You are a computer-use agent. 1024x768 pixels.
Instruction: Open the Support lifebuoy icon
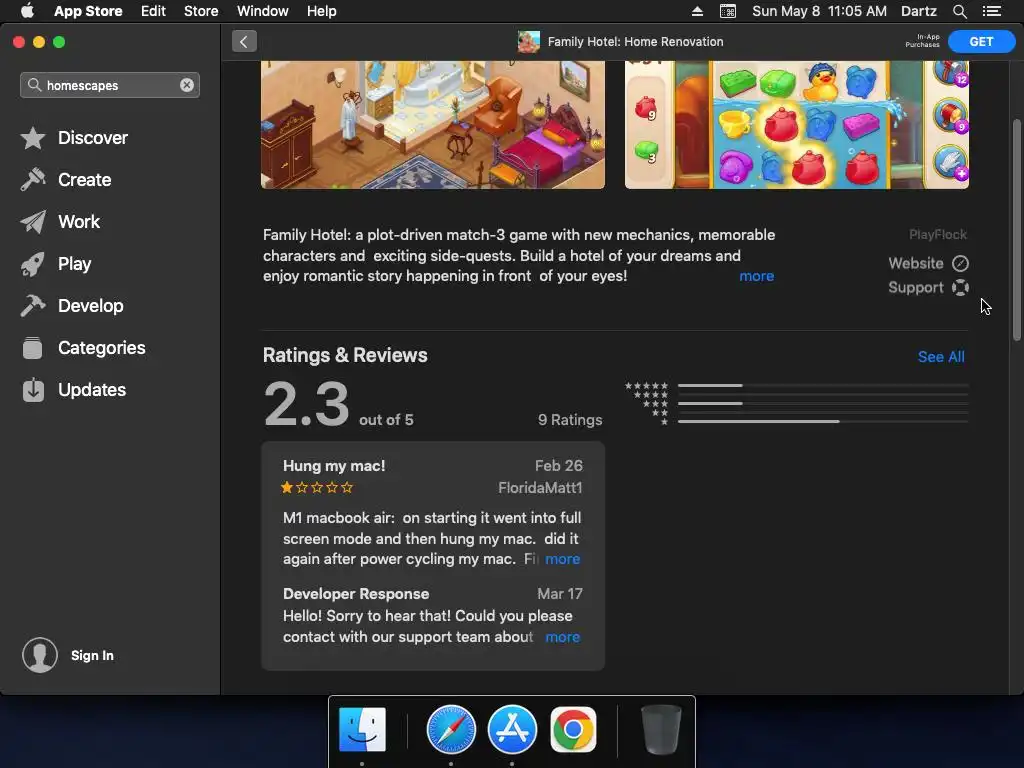click(x=960, y=287)
